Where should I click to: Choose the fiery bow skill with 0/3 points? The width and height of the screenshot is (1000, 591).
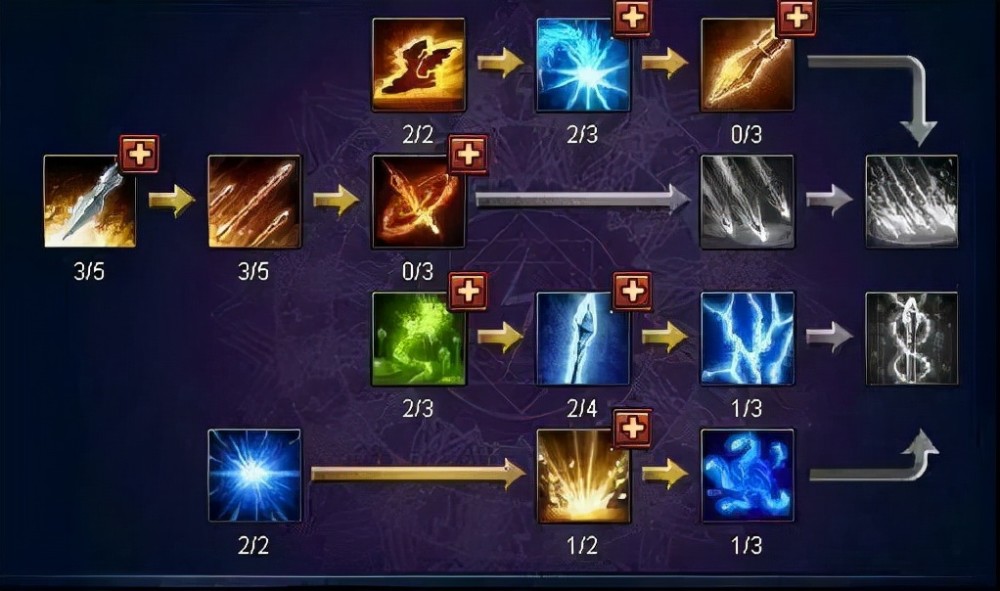point(418,201)
